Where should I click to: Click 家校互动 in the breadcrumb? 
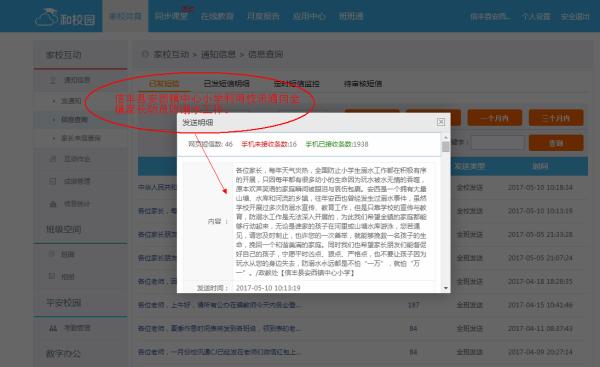point(171,54)
